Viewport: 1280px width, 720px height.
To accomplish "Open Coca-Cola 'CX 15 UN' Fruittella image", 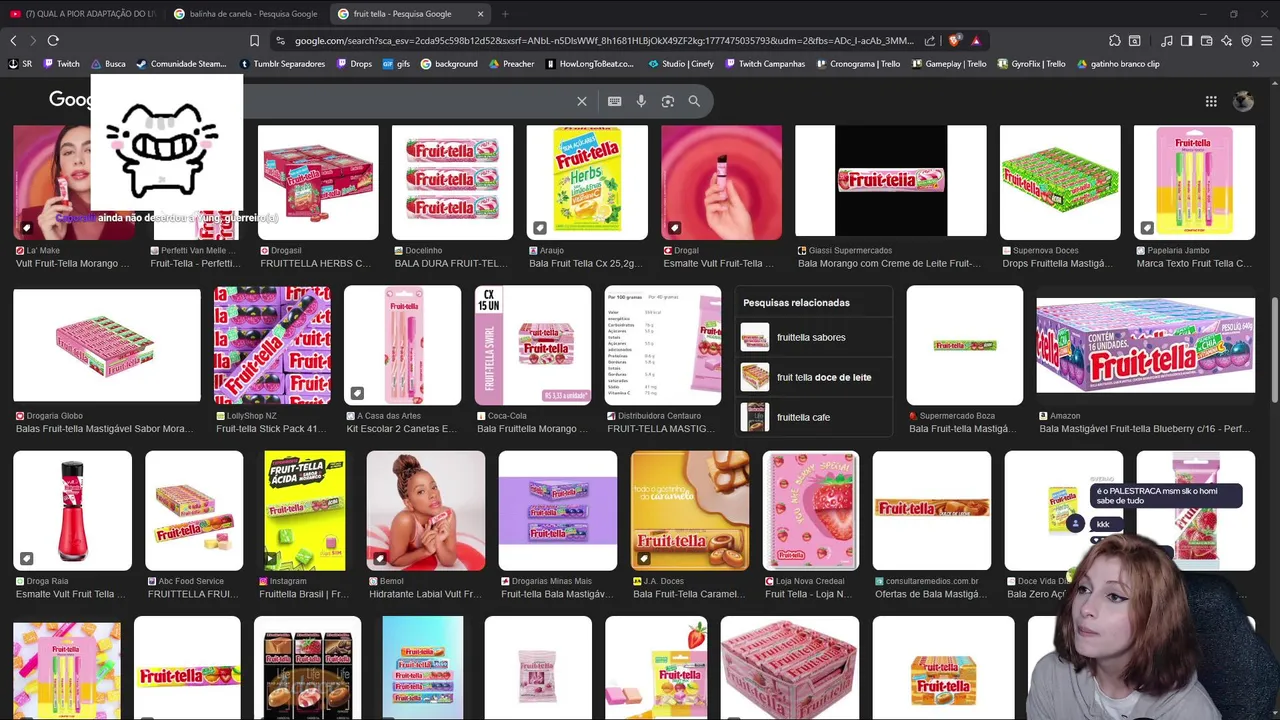I will 533,345.
